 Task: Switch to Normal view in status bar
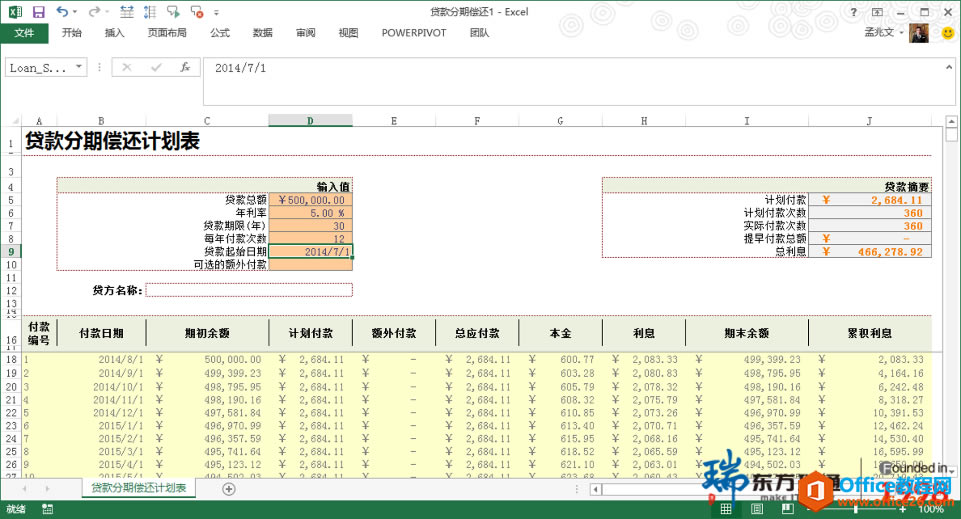[727, 509]
